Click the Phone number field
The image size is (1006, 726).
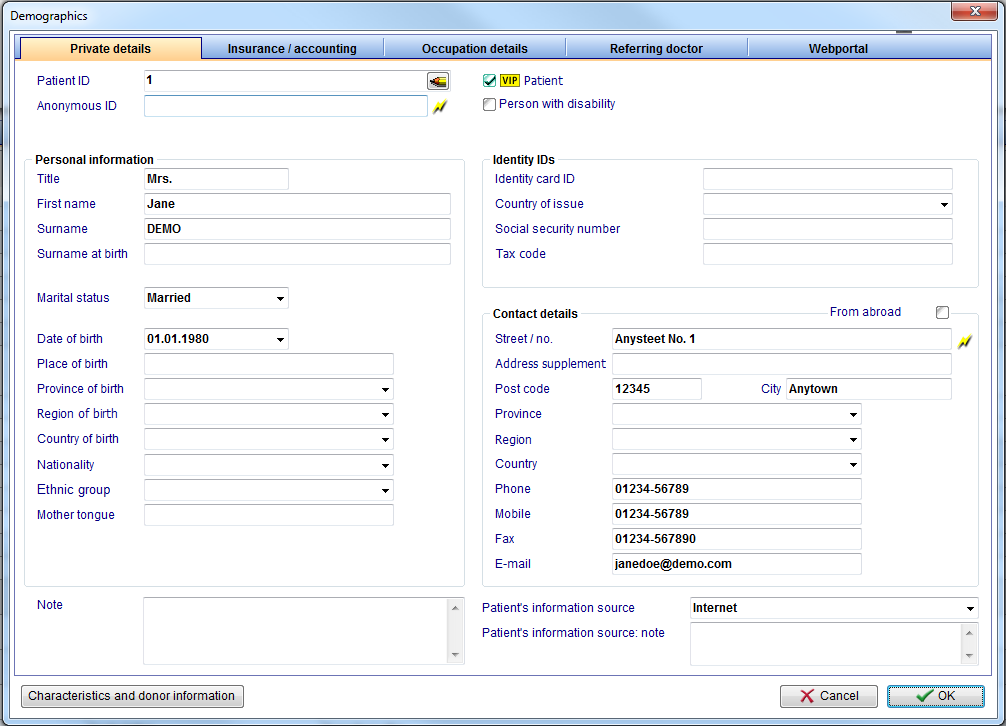tap(737, 489)
